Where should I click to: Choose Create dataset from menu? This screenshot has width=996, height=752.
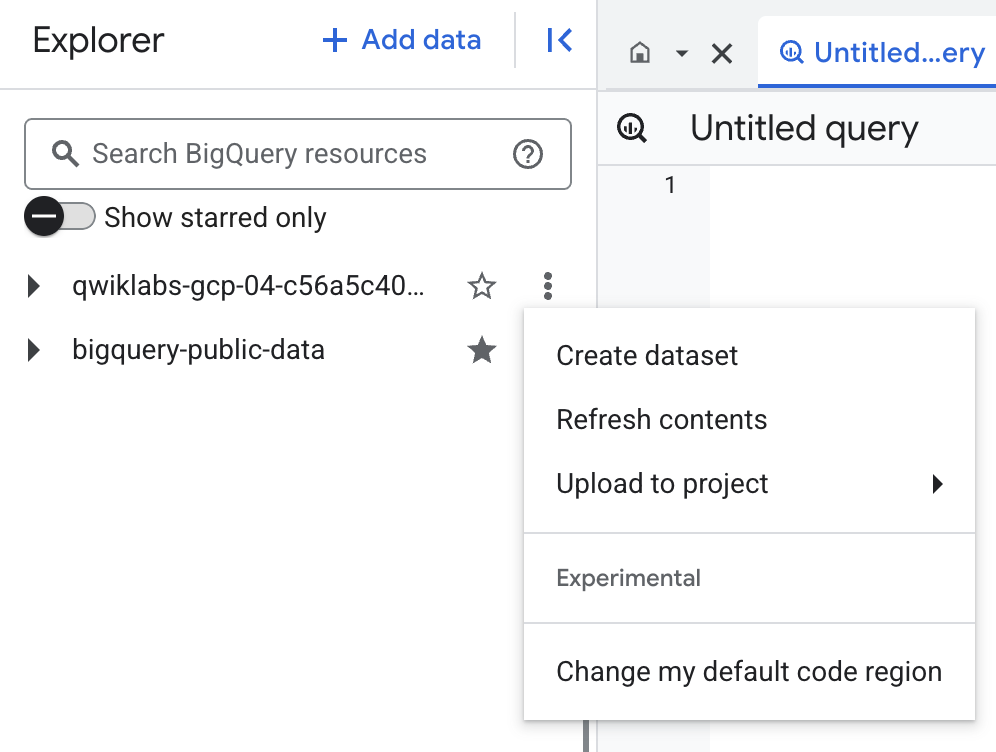point(749,356)
